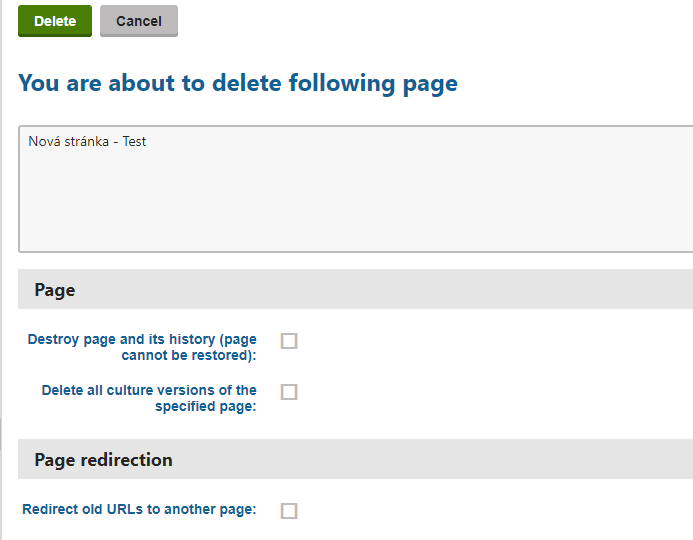Viewport: 693px width, 540px height.
Task: Click the 'Redirect old URLs to another page' label
Action: tap(139, 510)
